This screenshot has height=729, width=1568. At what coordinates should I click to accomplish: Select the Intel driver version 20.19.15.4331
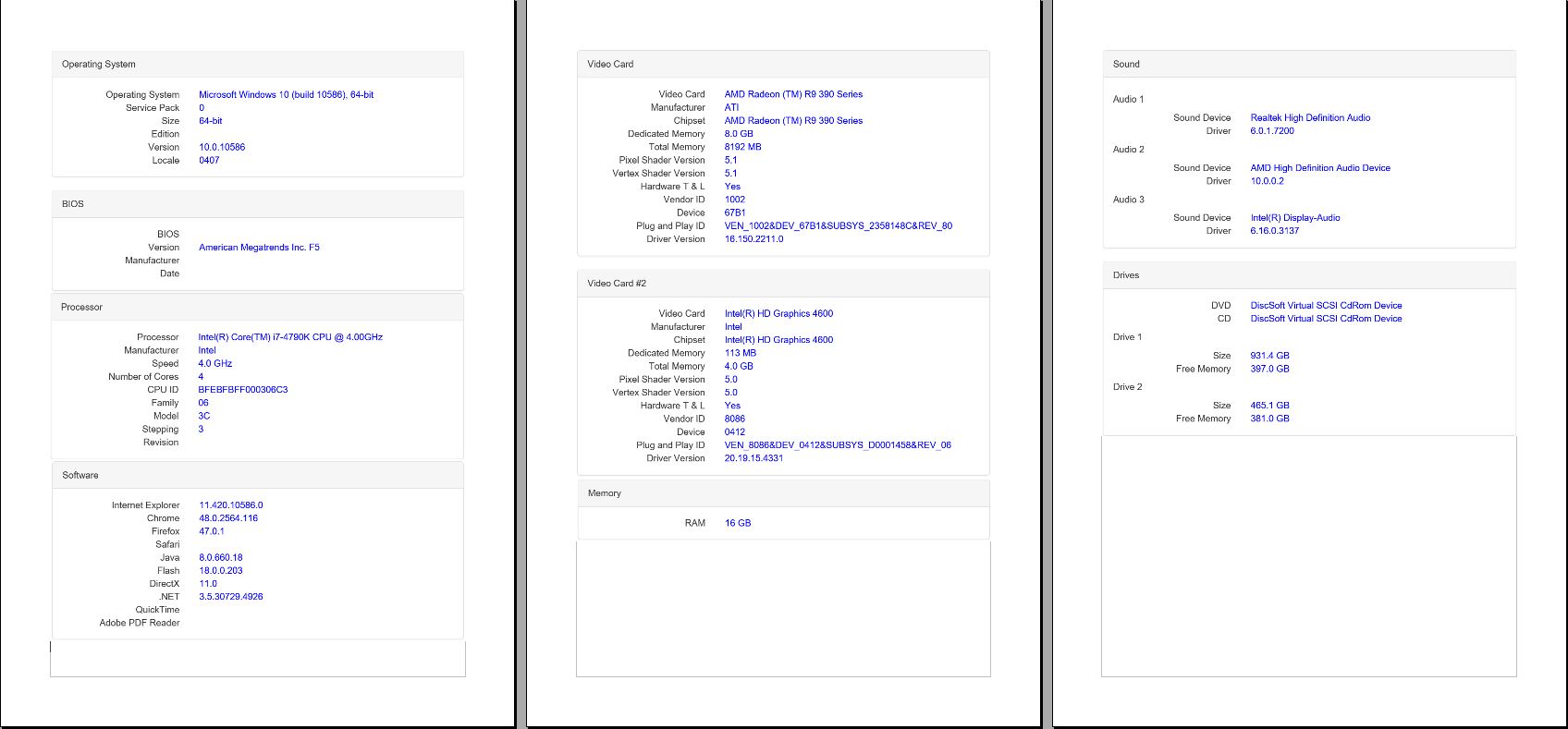pos(753,458)
